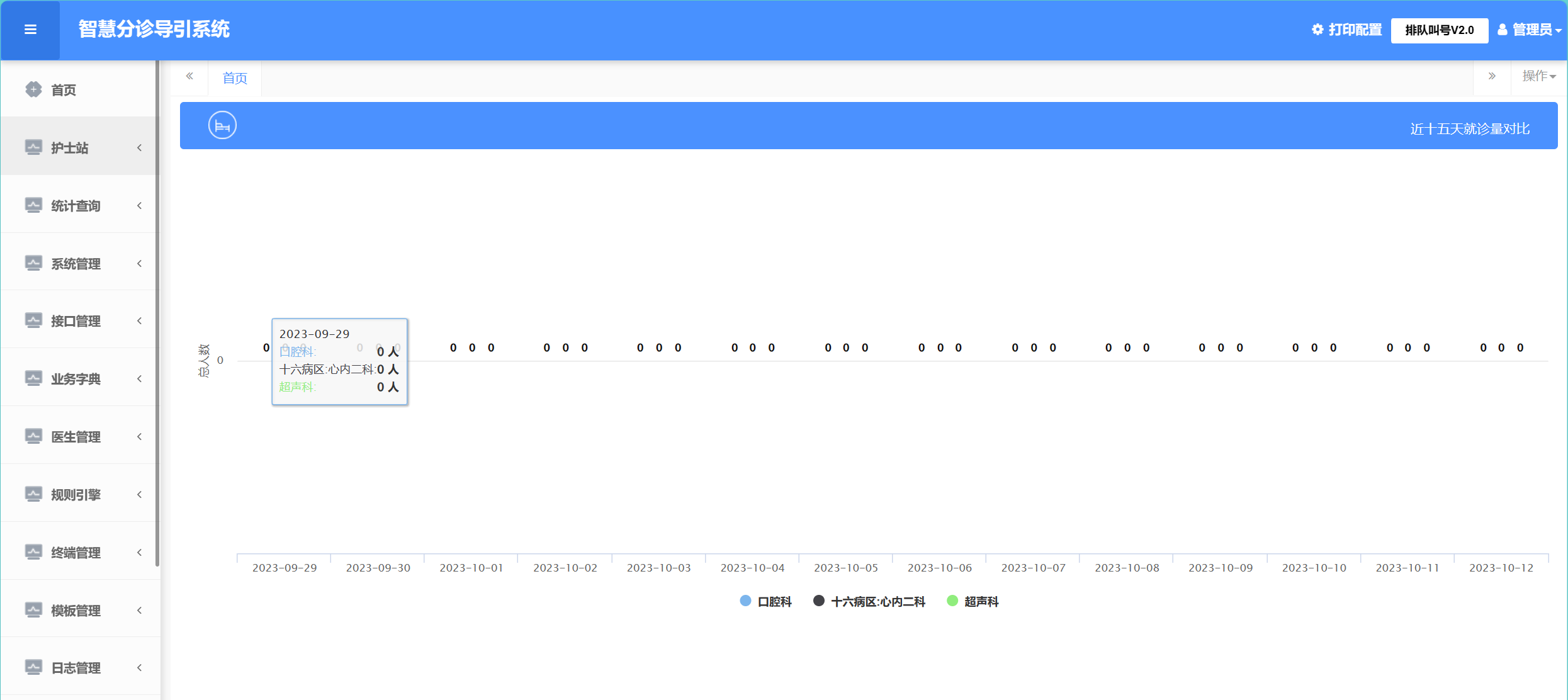Click the 接口管理 monitor icon
The image size is (1568, 700).
33,320
